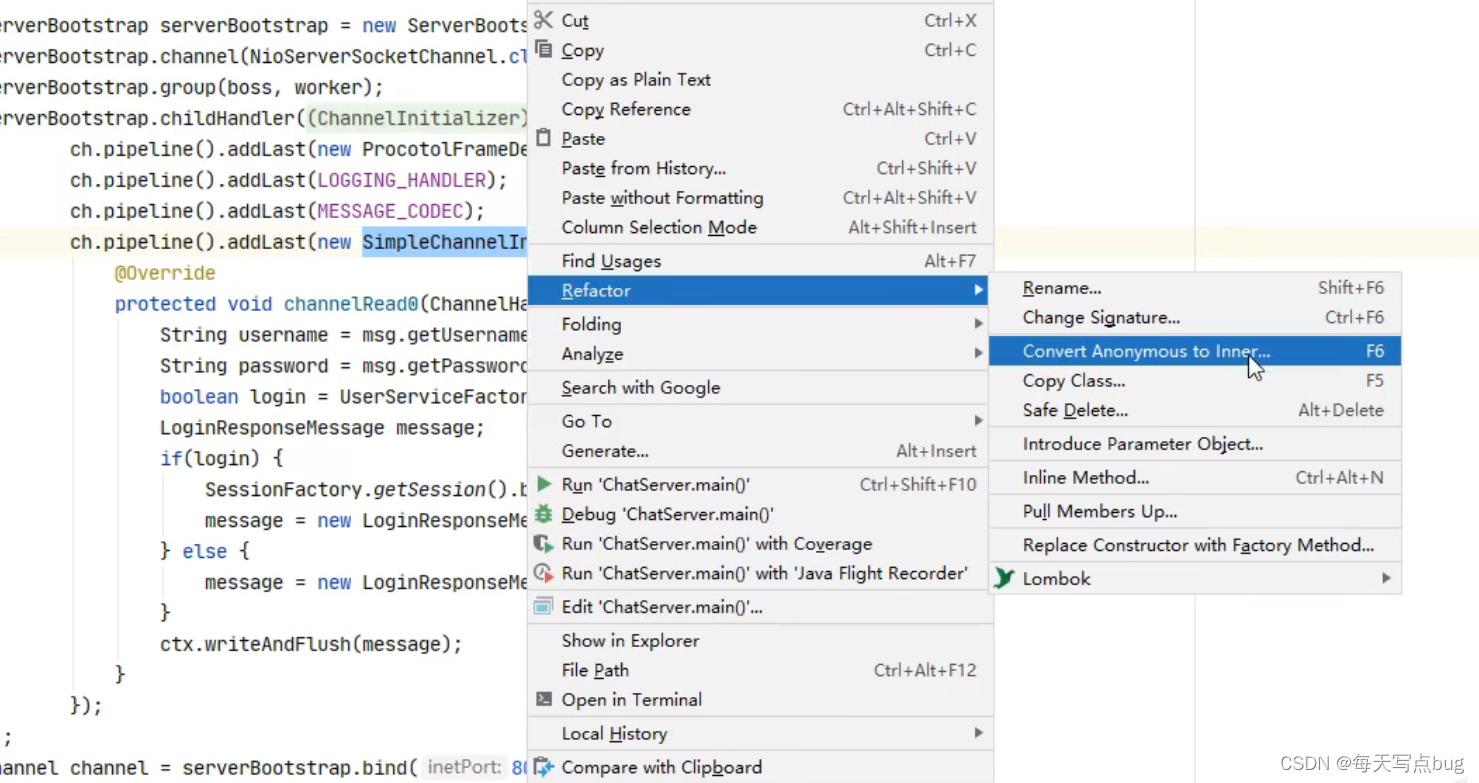Choose Replace Constructor with Factory Method...
Viewport: 1479px width, 783px height.
[x=1195, y=545]
